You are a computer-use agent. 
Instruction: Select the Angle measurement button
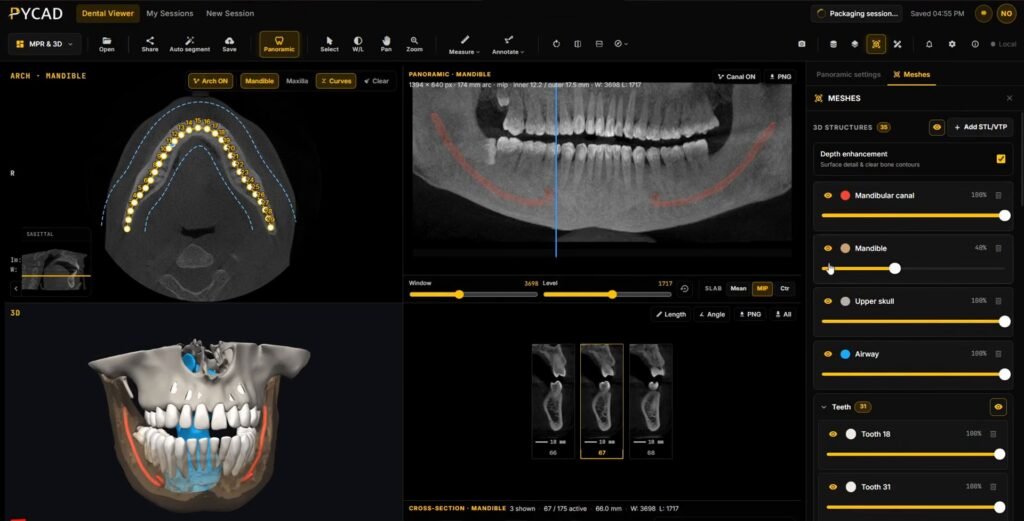point(712,314)
